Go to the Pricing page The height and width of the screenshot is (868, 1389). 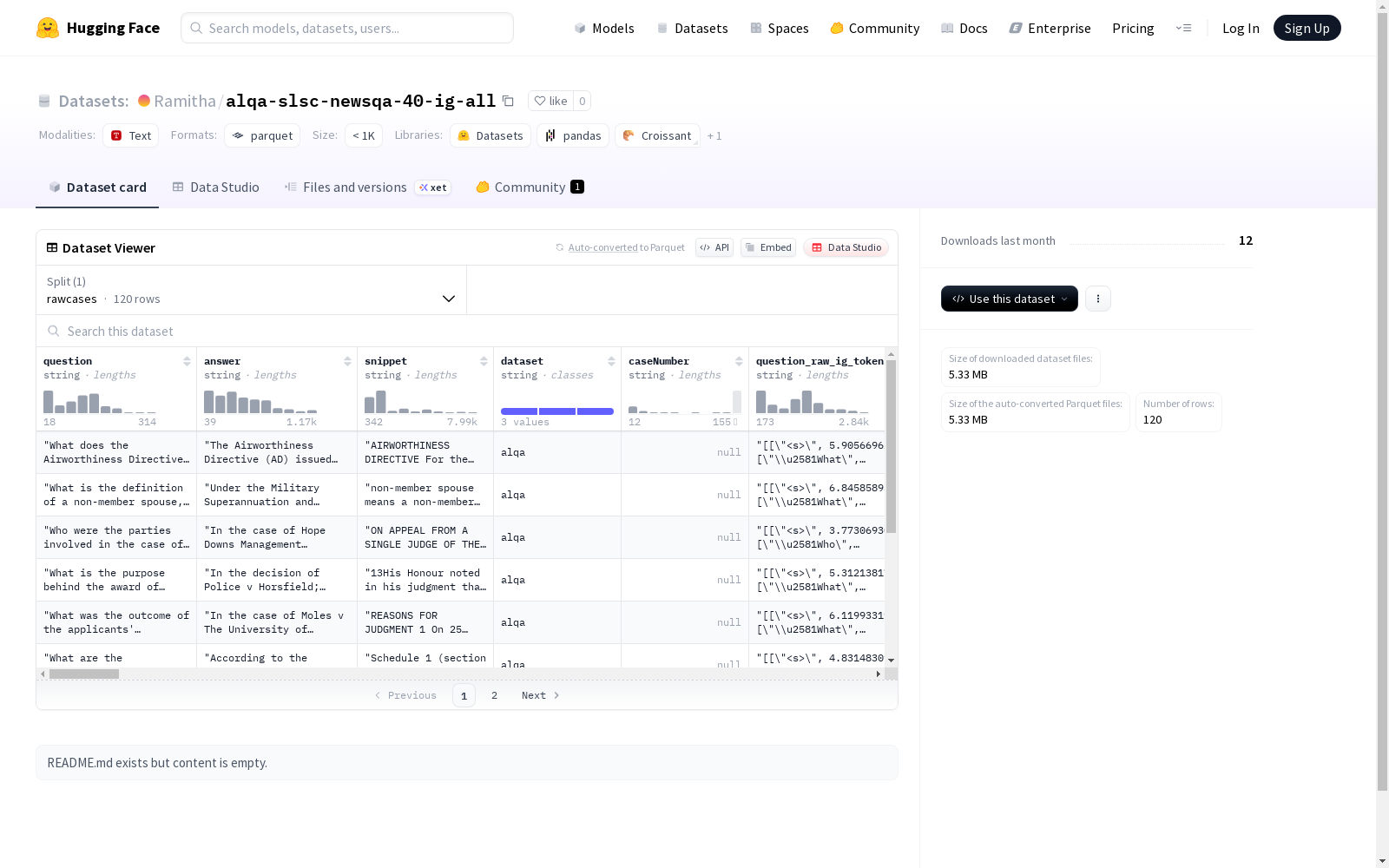1133,29
